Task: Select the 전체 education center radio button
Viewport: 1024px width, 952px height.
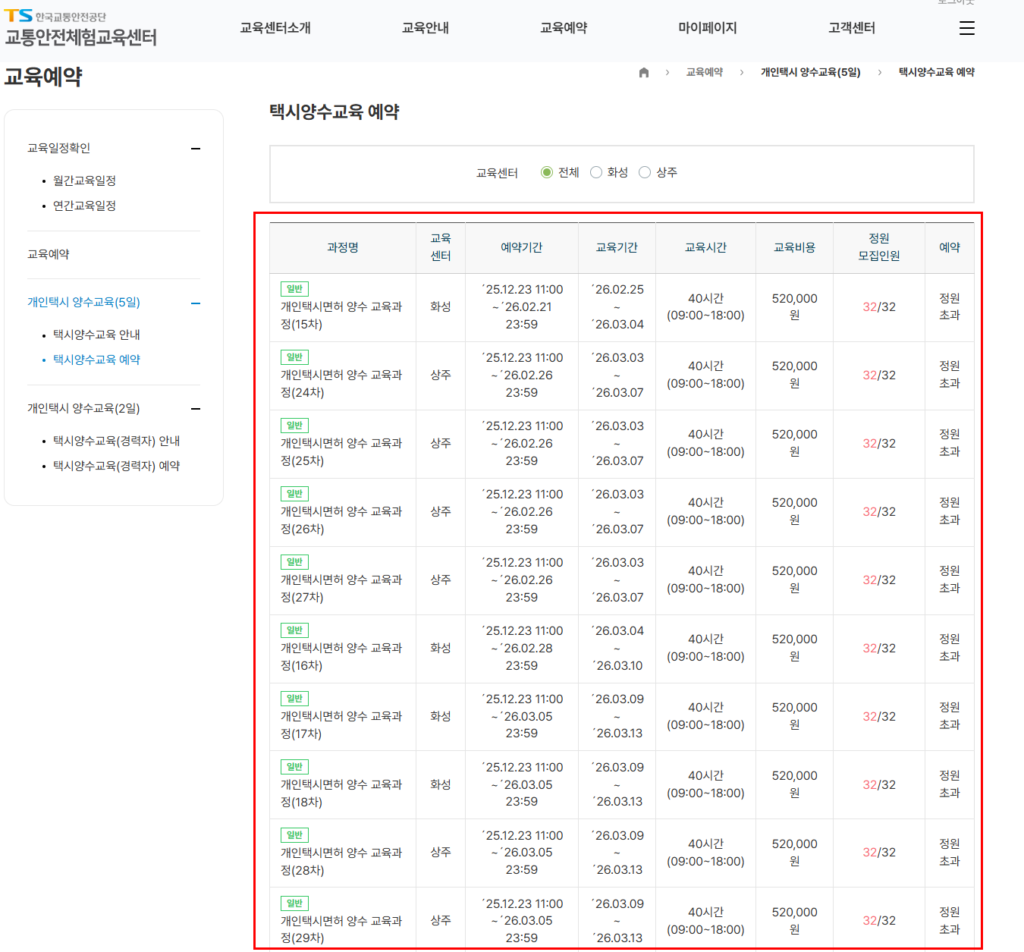Action: coord(547,172)
